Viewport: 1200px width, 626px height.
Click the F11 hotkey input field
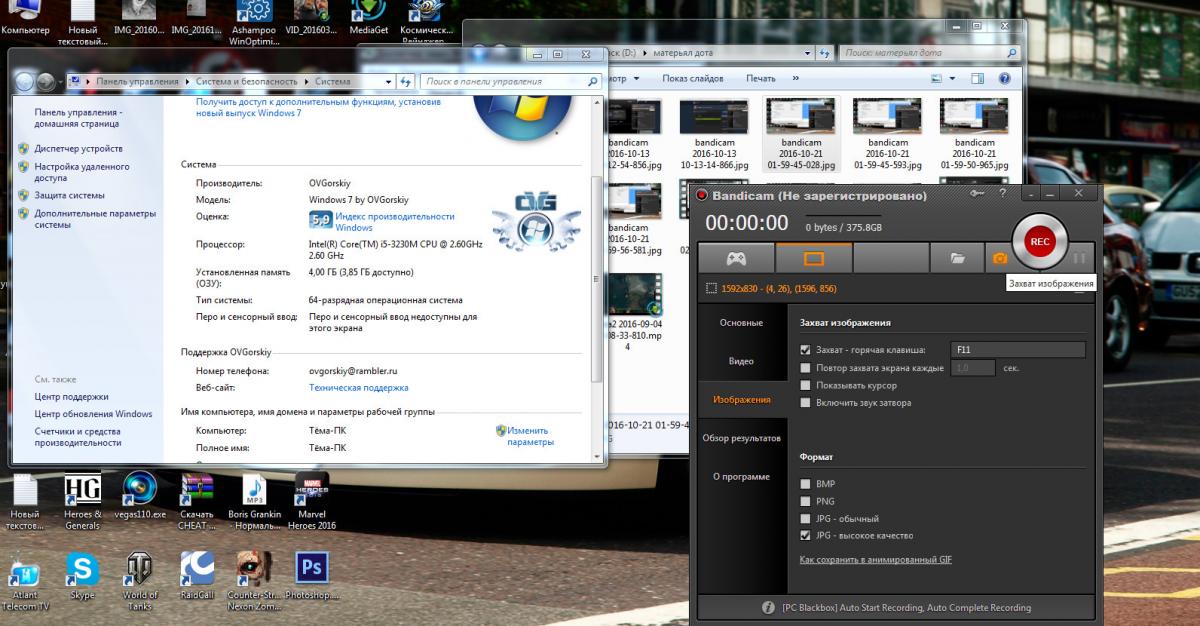click(x=1017, y=350)
